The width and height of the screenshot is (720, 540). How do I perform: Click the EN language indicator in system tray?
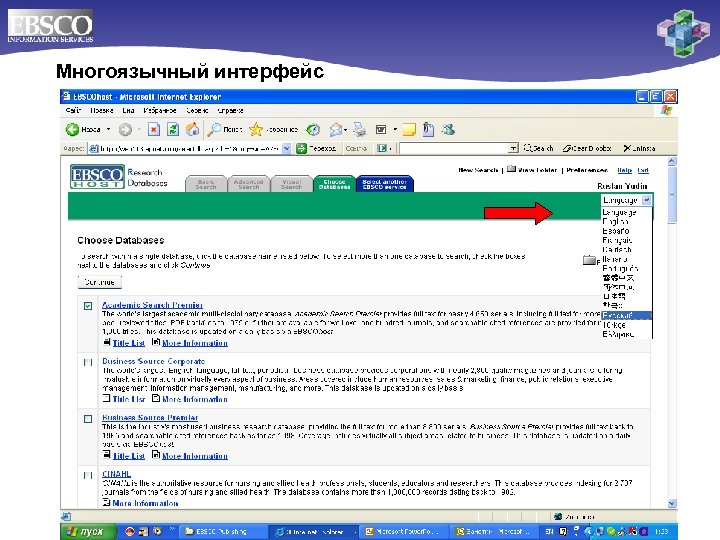549,531
